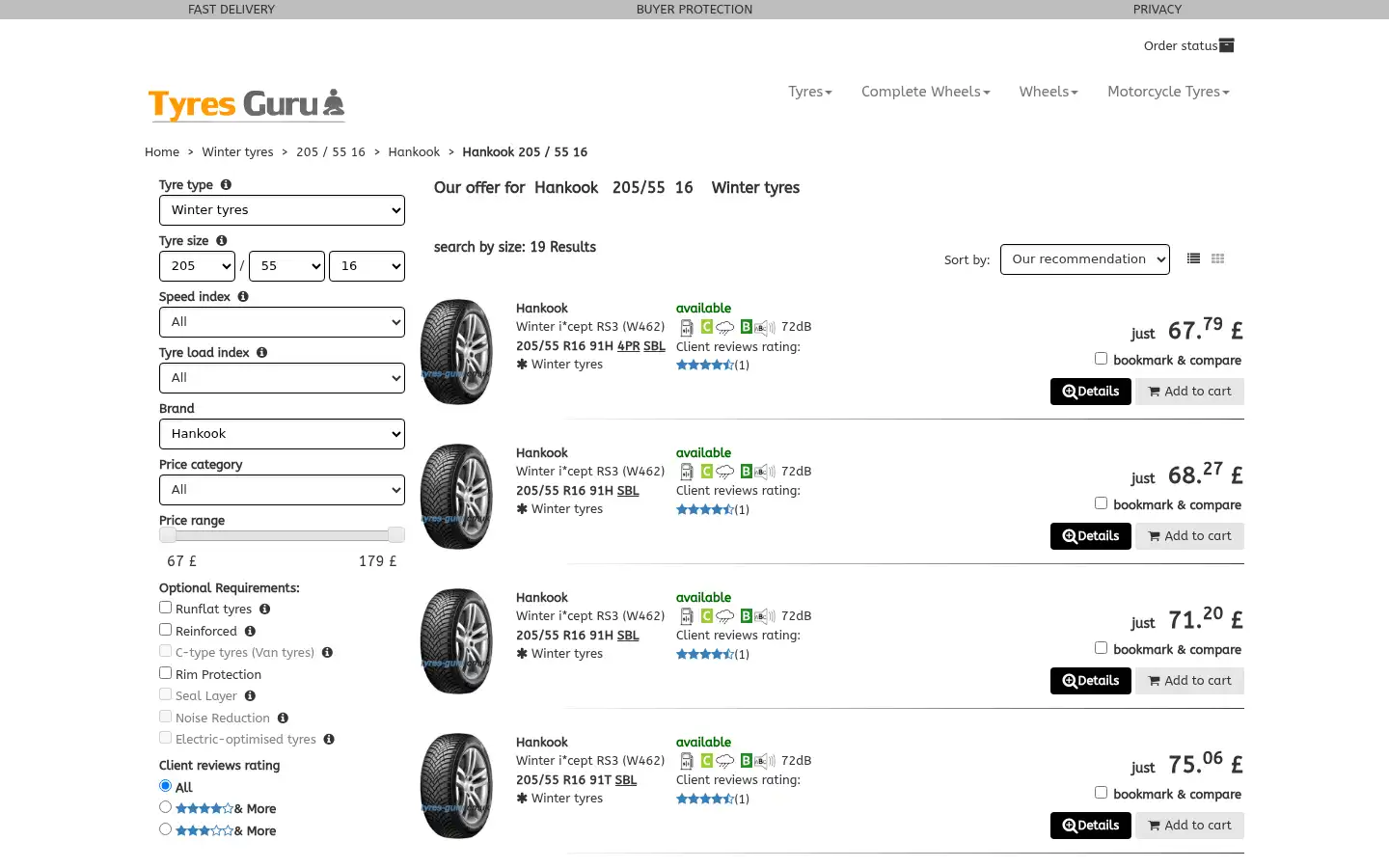Enable Runflat tyres filter

pos(165,608)
